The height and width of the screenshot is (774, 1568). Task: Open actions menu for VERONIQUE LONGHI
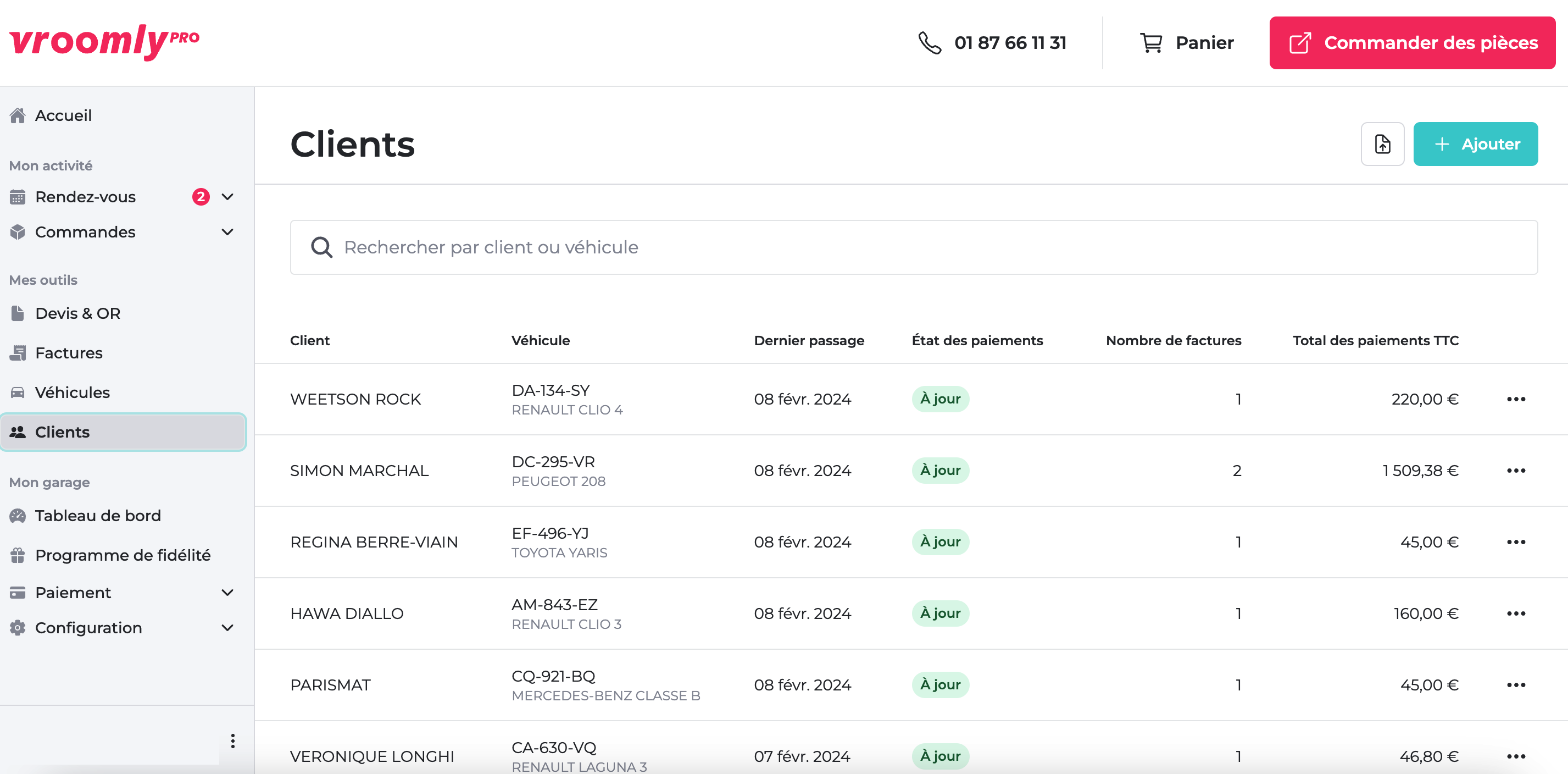point(1516,756)
